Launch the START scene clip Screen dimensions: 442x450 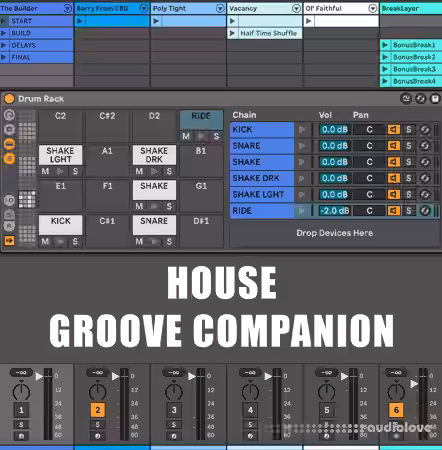pos(4,21)
